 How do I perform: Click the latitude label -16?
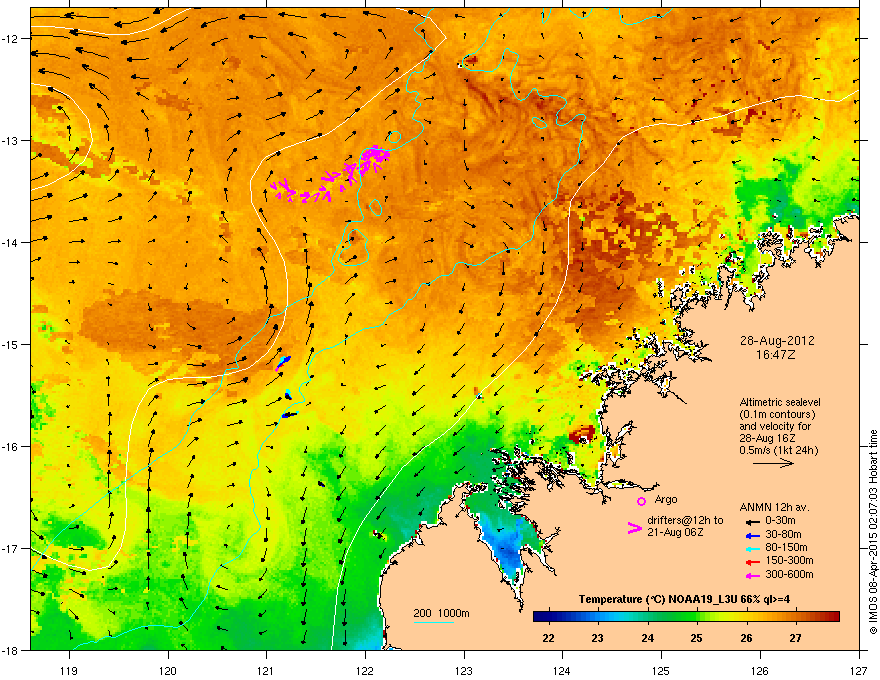pyautogui.click(x=10, y=447)
